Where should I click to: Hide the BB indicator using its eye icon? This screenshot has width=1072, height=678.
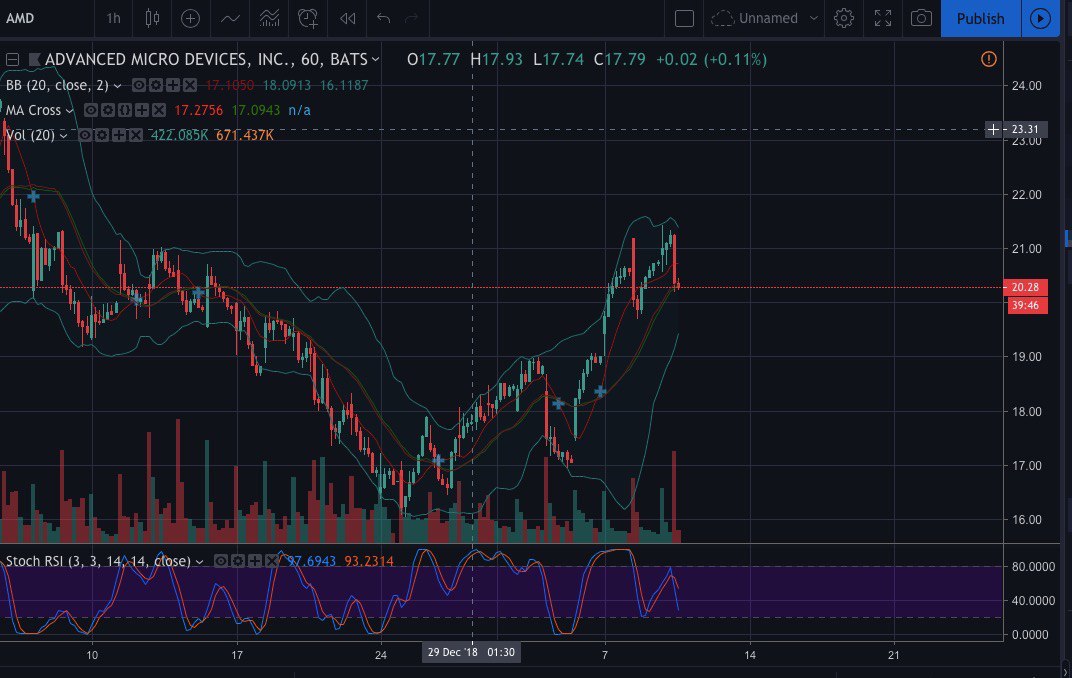pos(139,86)
